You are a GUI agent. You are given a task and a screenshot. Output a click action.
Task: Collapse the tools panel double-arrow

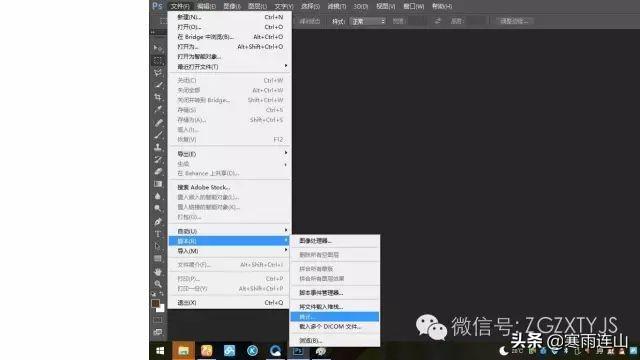pos(153,32)
